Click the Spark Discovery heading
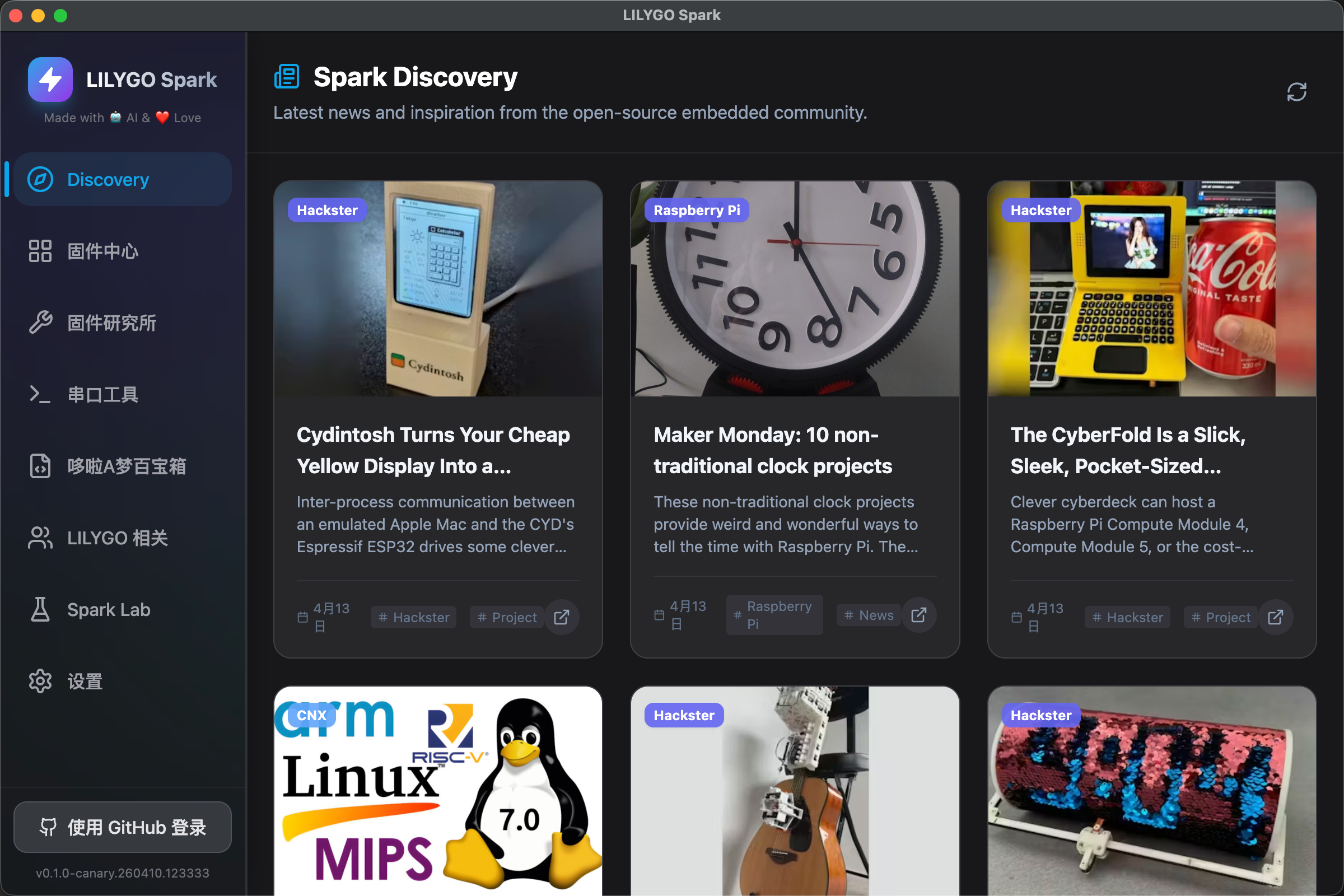The width and height of the screenshot is (1344, 896). coord(415,77)
